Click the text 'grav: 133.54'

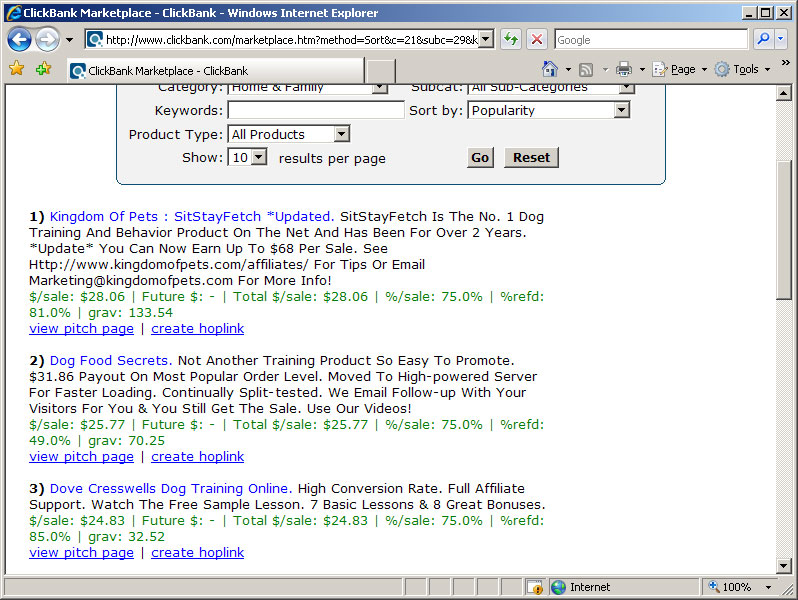pos(131,312)
